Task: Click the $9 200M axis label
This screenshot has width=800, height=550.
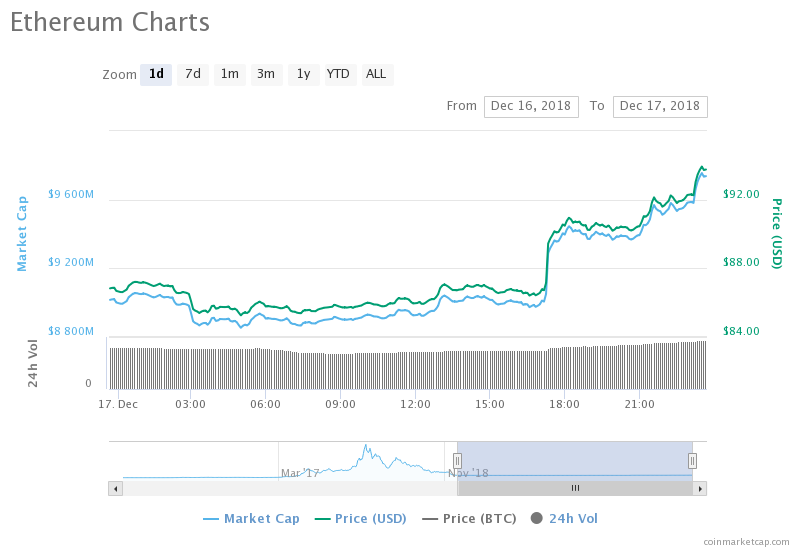Action: (x=71, y=262)
